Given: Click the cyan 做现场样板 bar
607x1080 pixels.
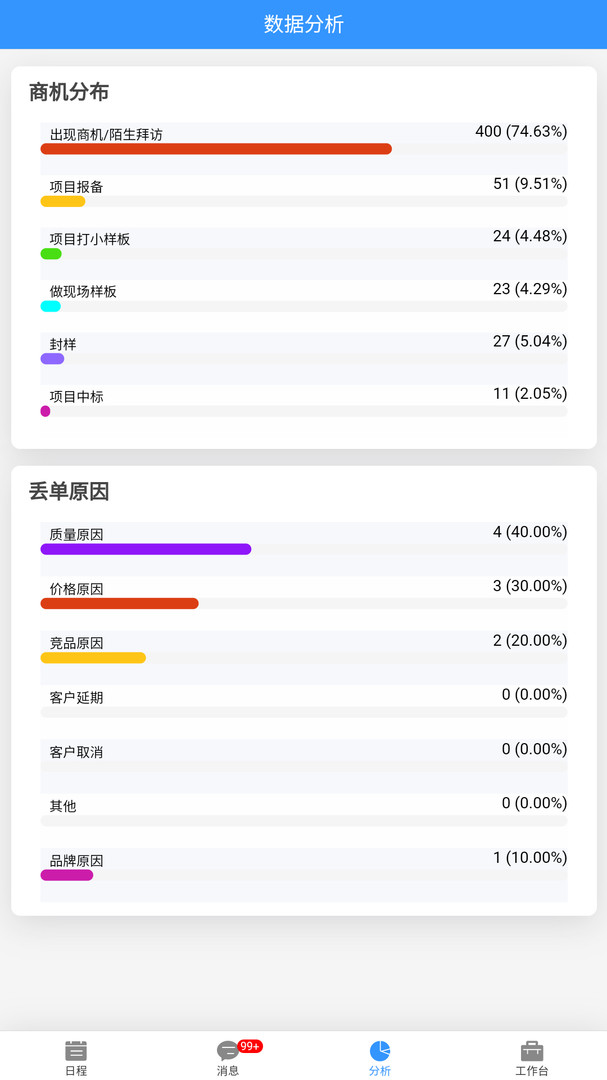Looking at the screenshot, I should (51, 306).
